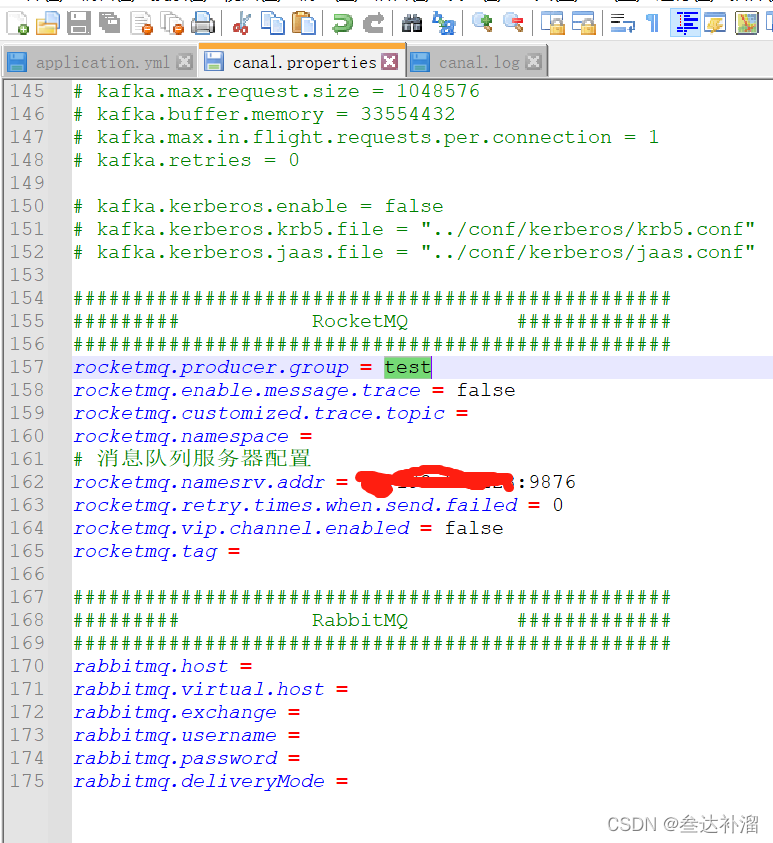Click '# kafka.retries = 0' comment

pos(187,161)
